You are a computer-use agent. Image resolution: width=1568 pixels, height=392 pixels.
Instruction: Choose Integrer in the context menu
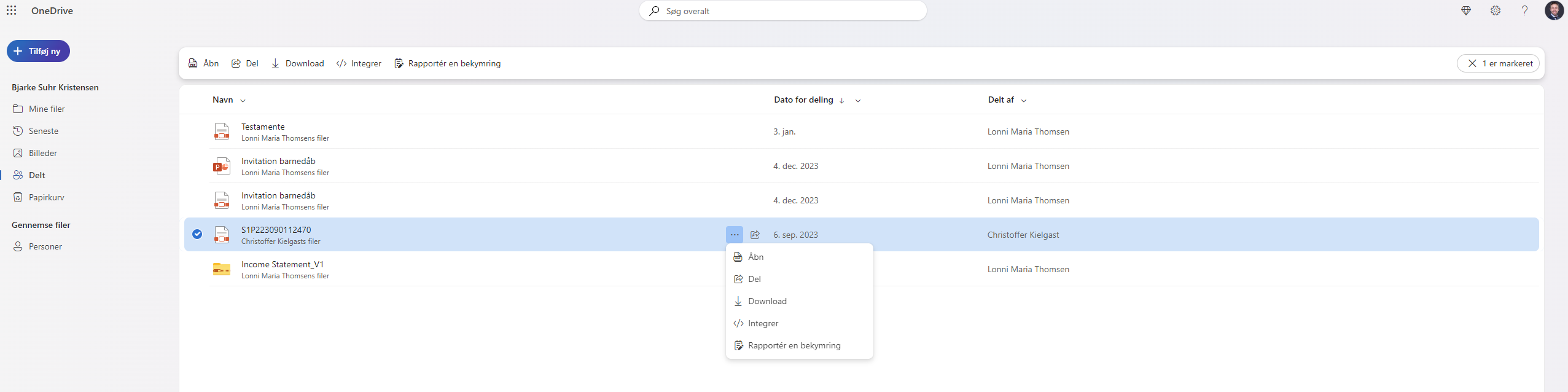pos(800,323)
